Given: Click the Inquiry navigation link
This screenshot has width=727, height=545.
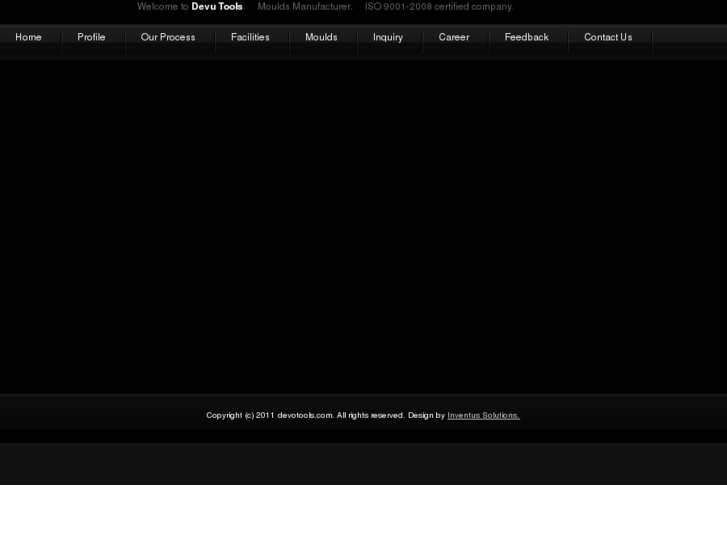Looking at the screenshot, I should [388, 37].
